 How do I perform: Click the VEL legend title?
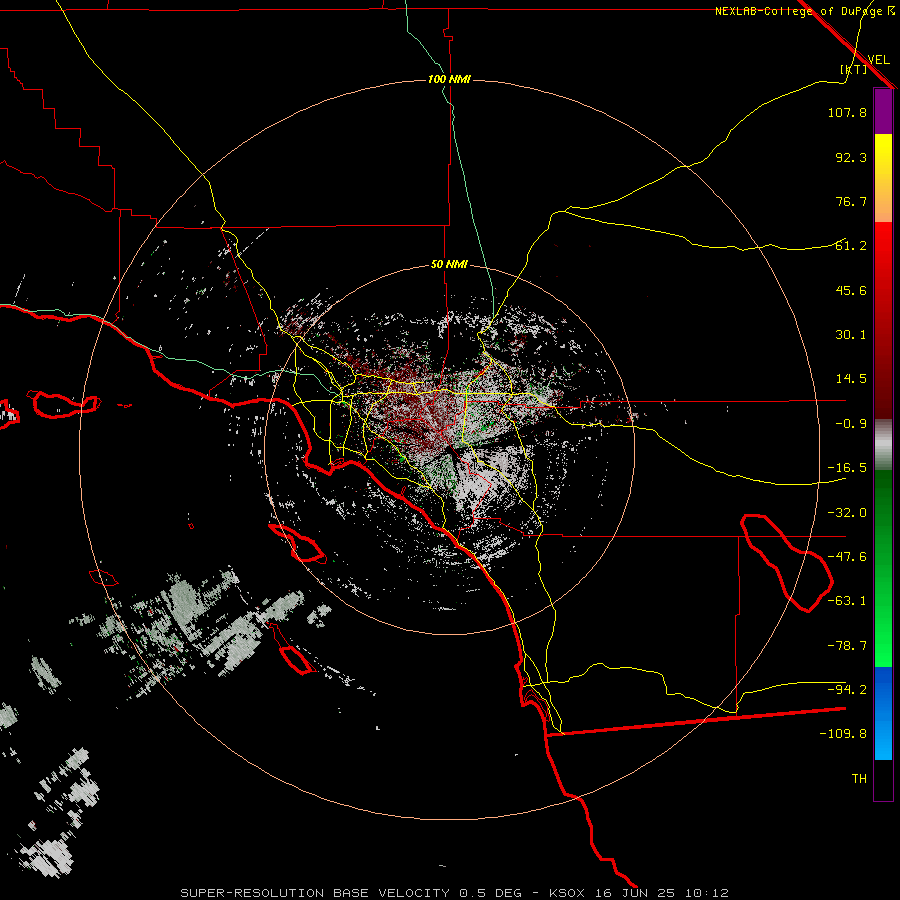[878, 60]
